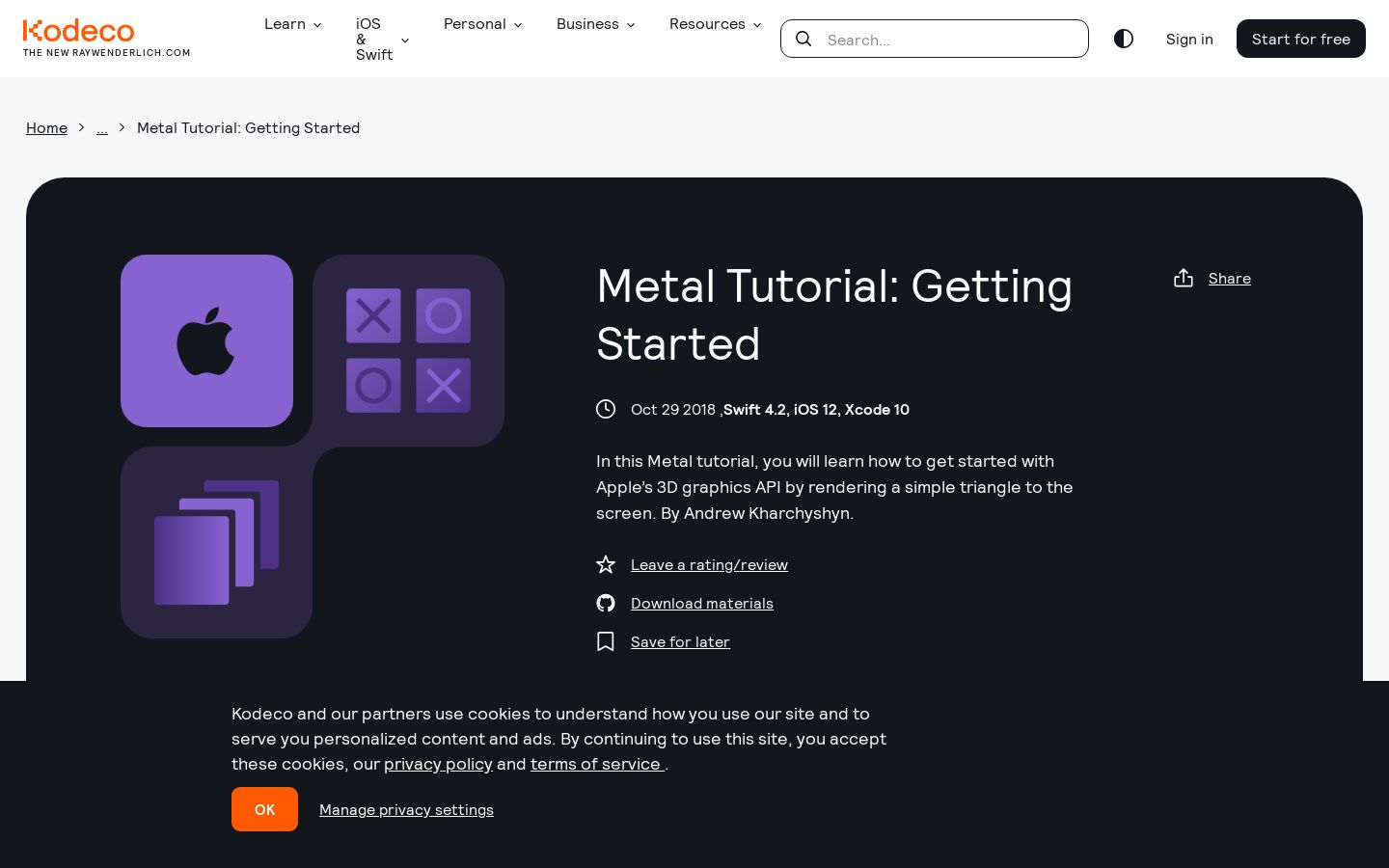1389x868 pixels.
Task: Open the privacy policy link
Action: 438,764
